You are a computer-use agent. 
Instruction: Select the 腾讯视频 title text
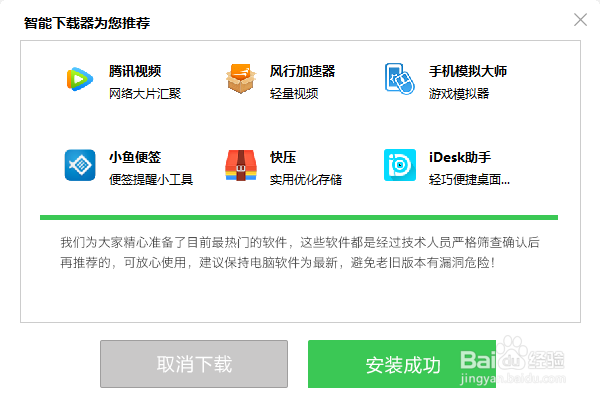point(135,71)
